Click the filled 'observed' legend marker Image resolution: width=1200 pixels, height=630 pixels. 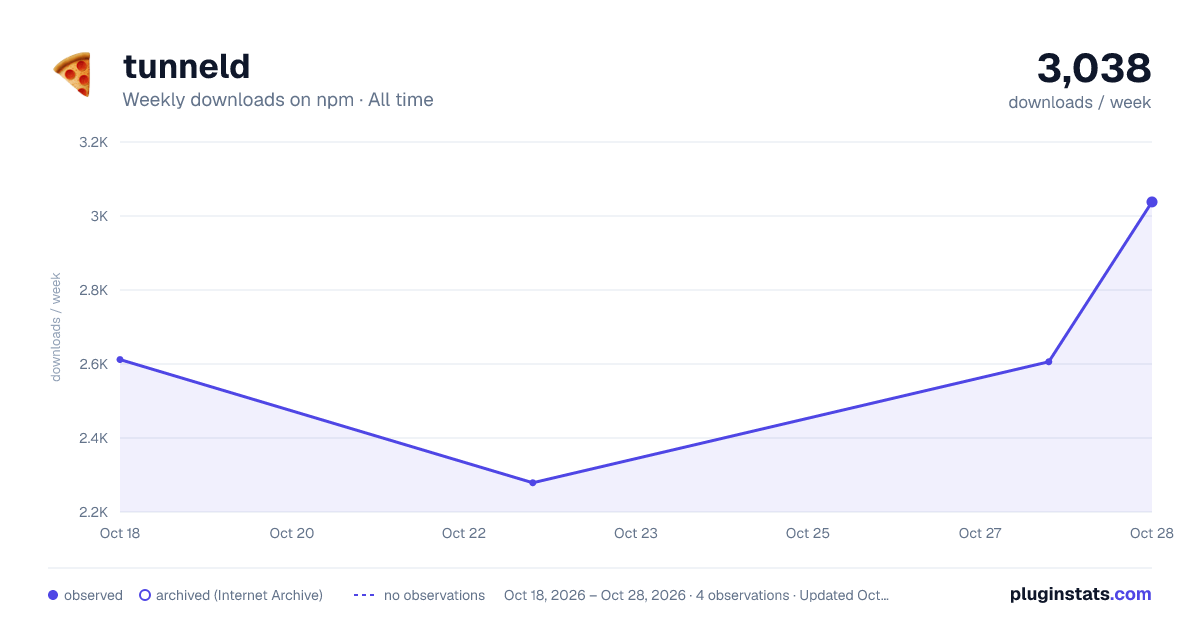coord(53,595)
